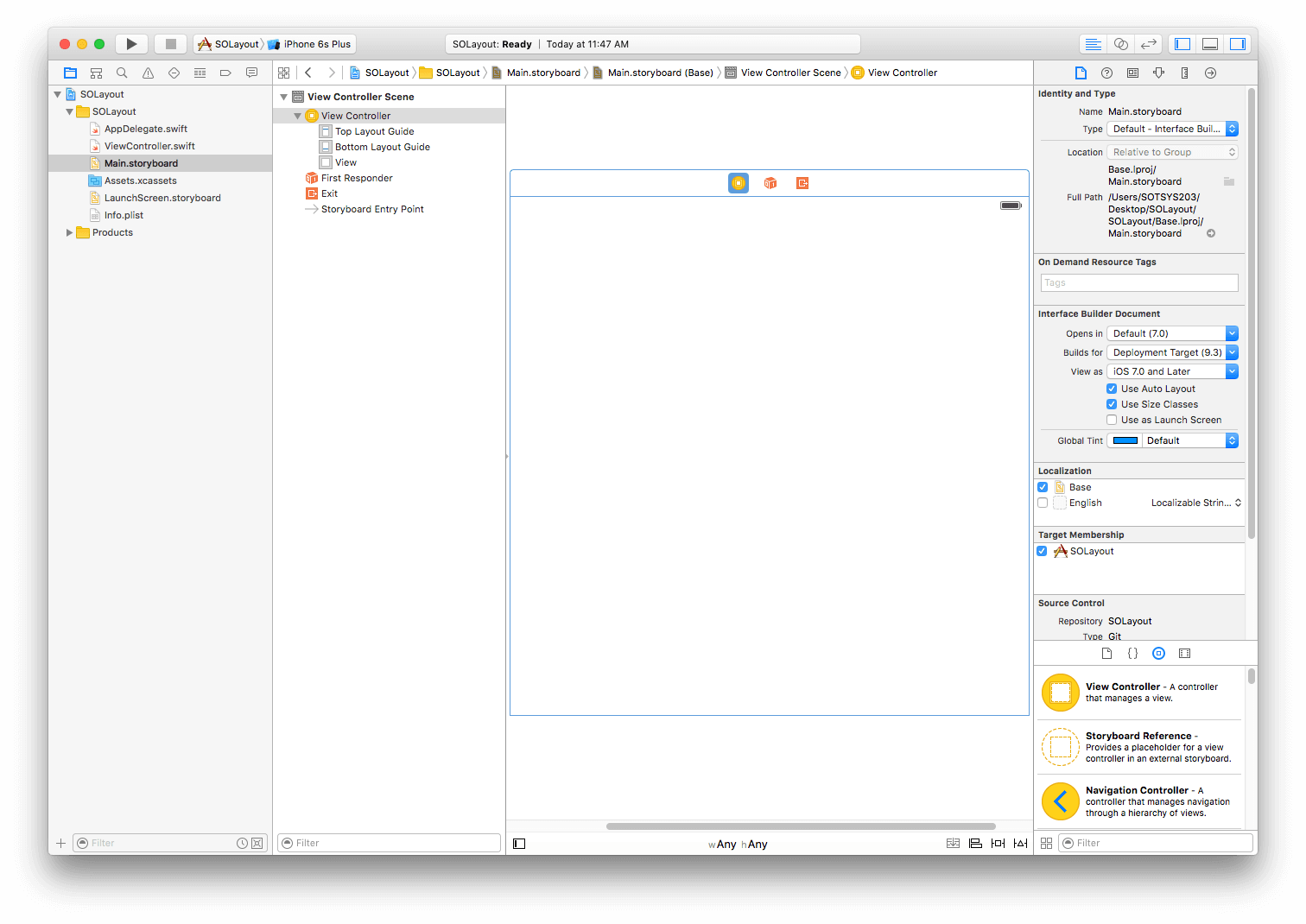Show the File inspector
This screenshot has height=924, width=1306.
pos(1081,73)
